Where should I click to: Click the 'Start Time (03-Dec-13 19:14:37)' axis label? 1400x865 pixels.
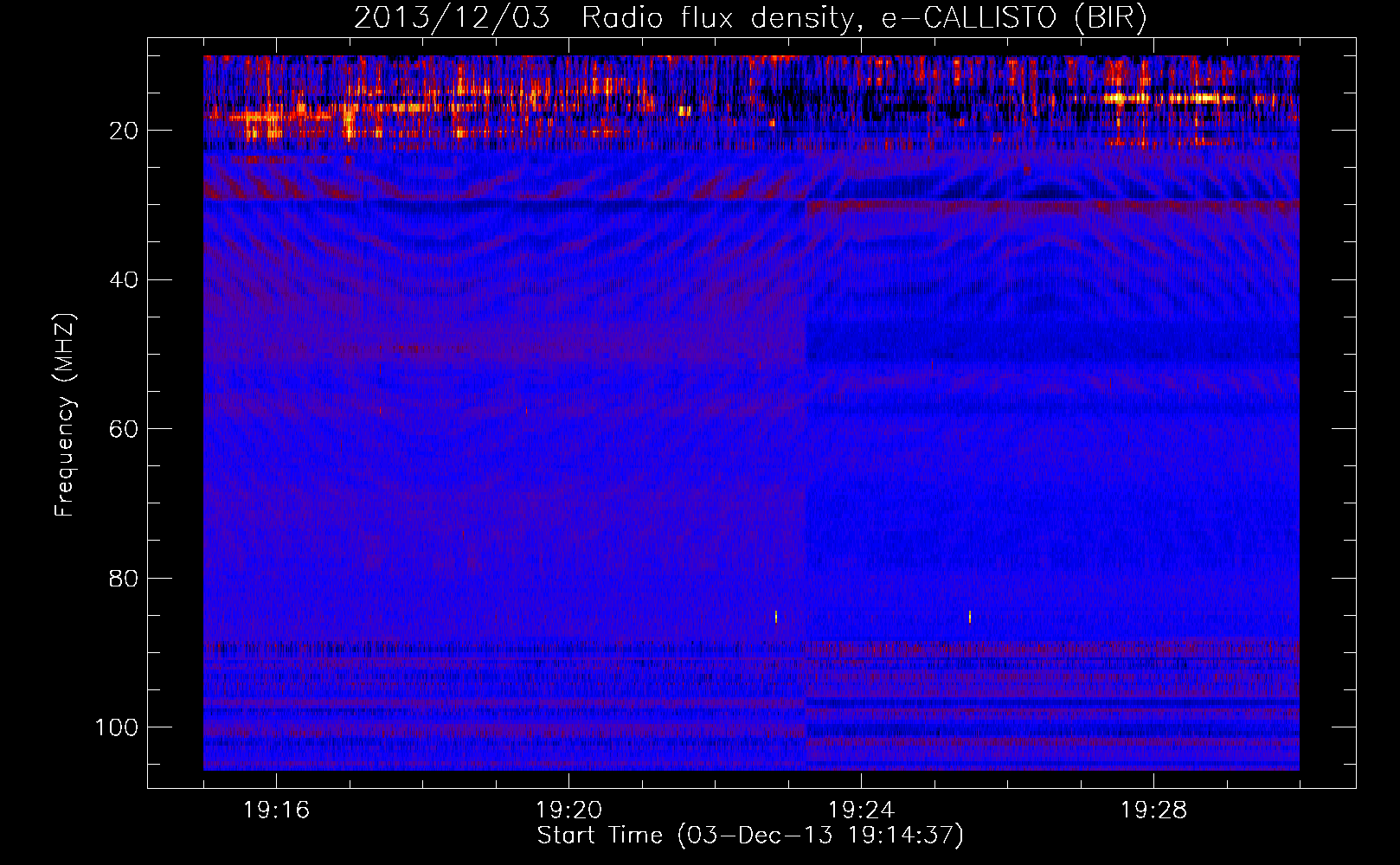point(750,836)
